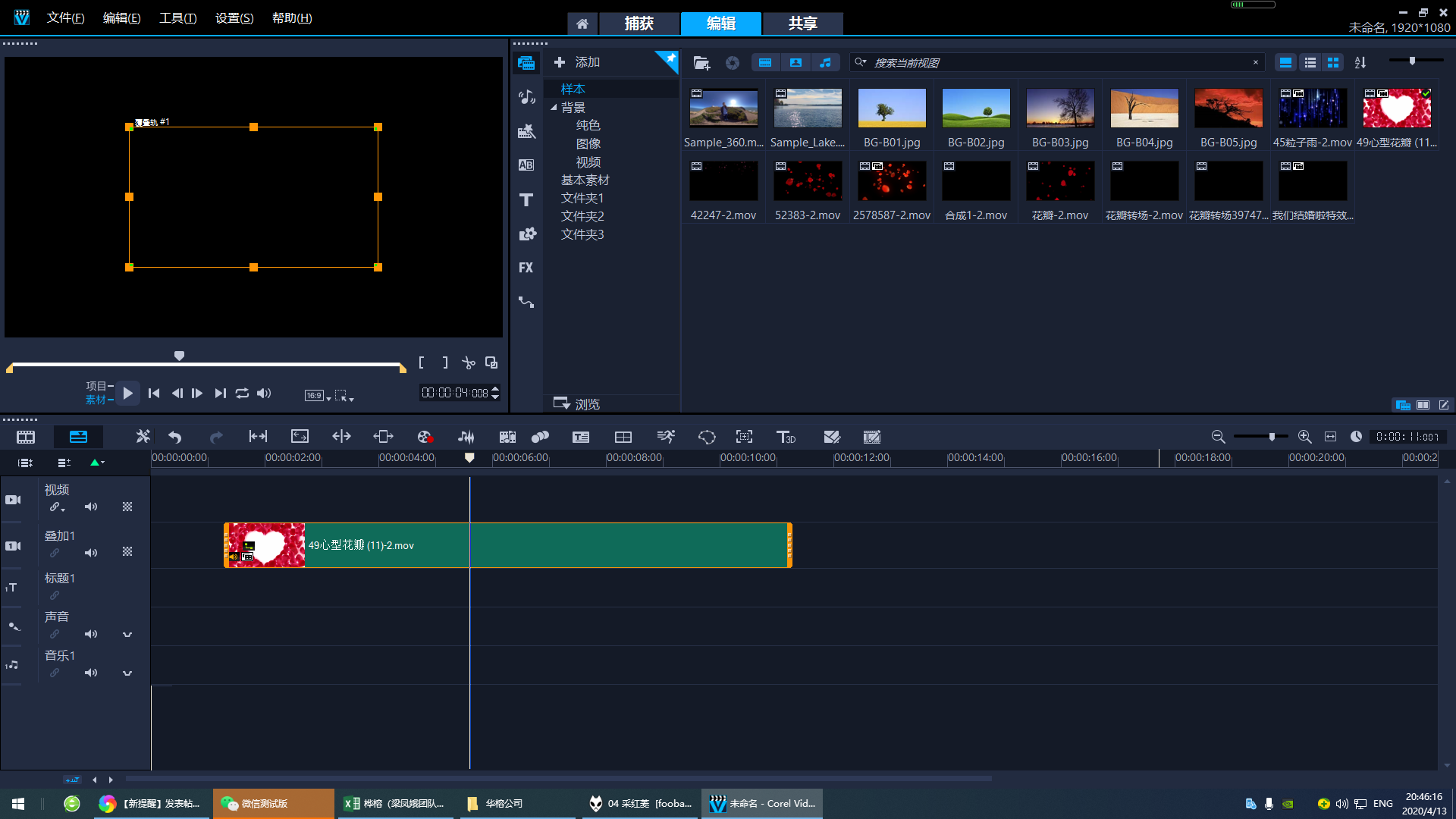1456x819 pixels.
Task: Toggle show photos filter in library
Action: [795, 63]
